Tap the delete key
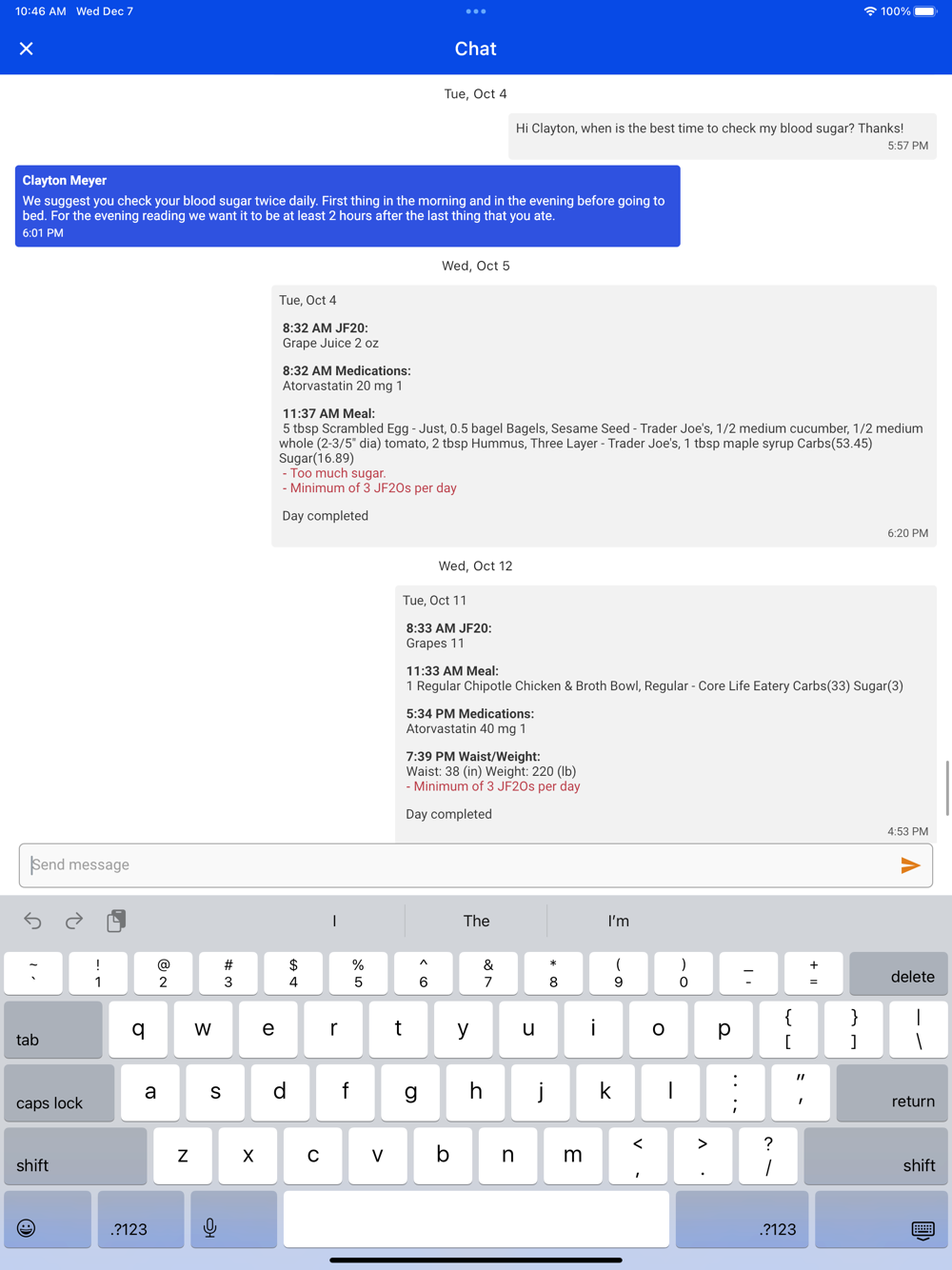Screen dimensions: 952x1270 pos(899,973)
